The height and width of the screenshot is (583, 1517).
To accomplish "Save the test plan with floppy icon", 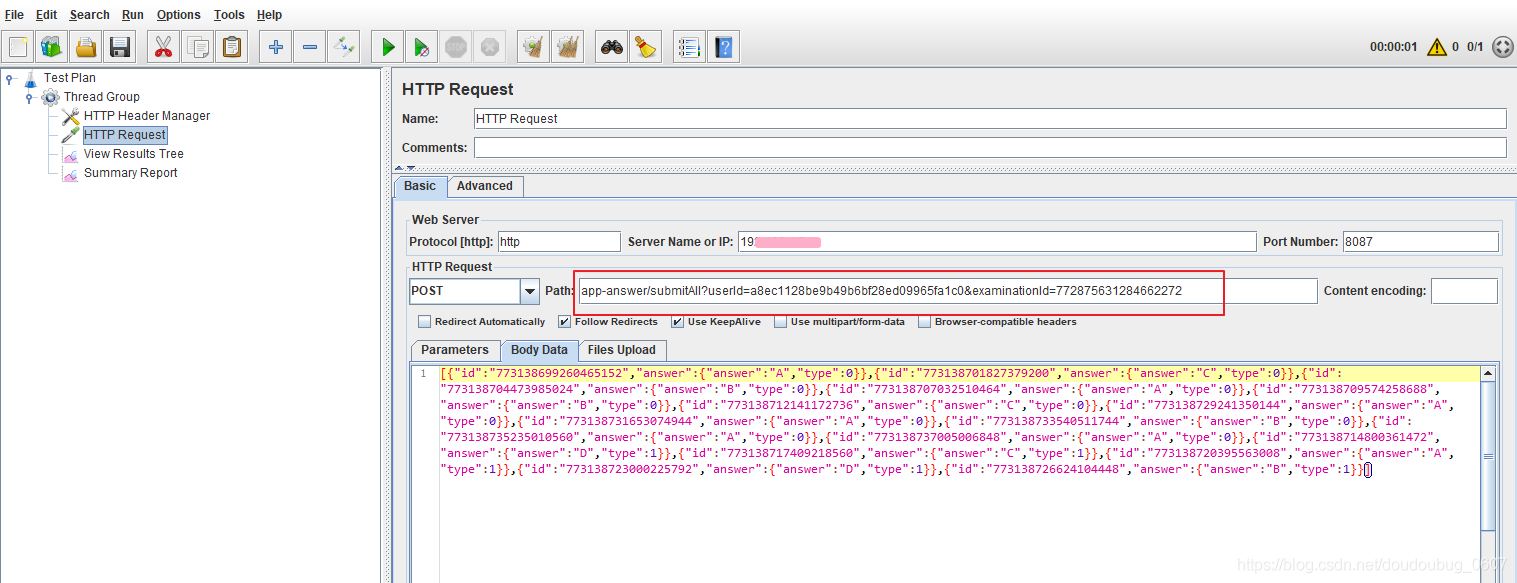I will tap(120, 47).
